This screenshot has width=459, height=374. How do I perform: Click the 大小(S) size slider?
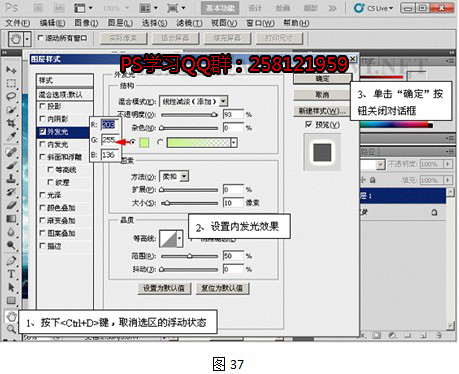click(189, 203)
